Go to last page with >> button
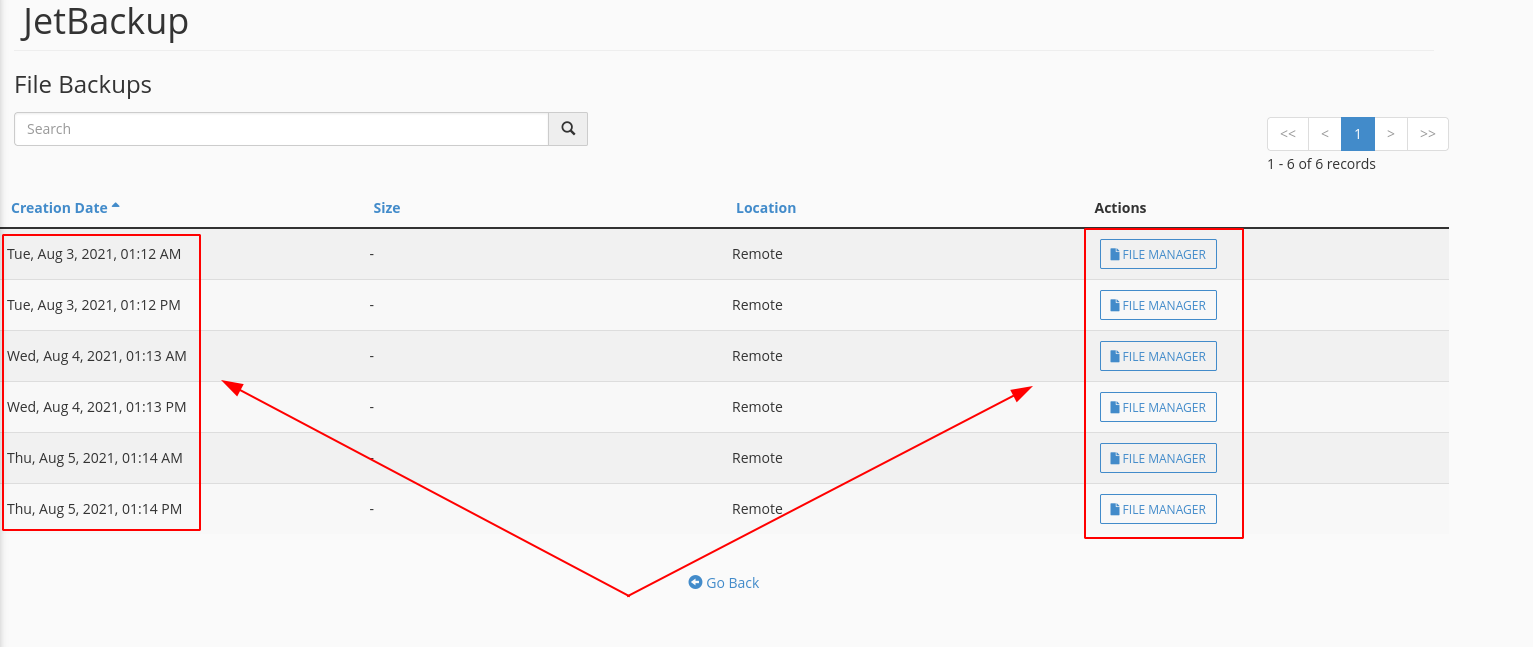 click(1428, 134)
